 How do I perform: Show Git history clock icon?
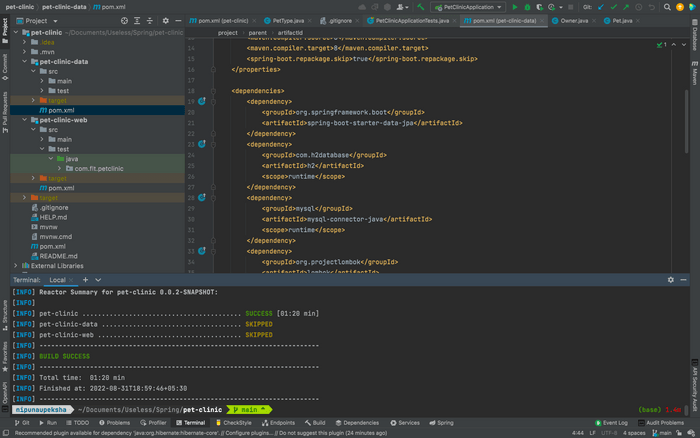click(x=639, y=7)
